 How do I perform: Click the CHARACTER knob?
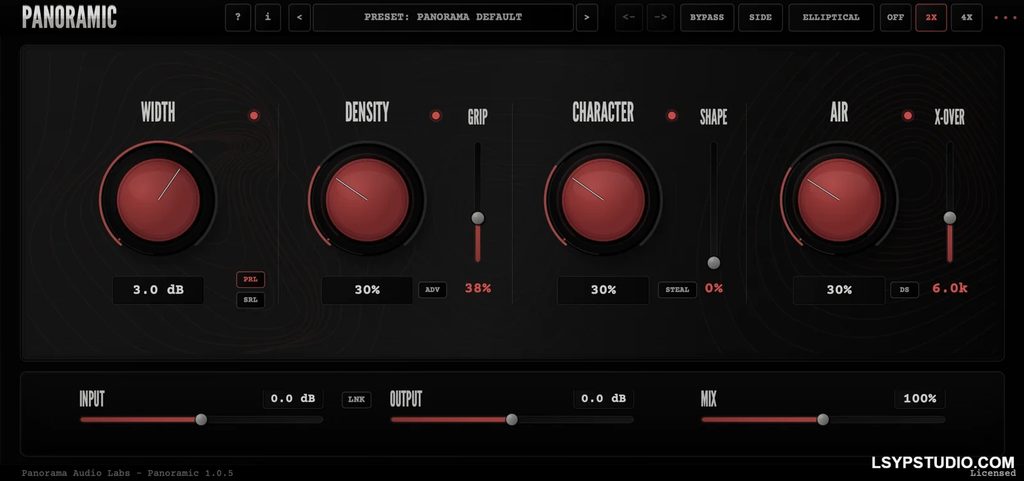click(603, 199)
